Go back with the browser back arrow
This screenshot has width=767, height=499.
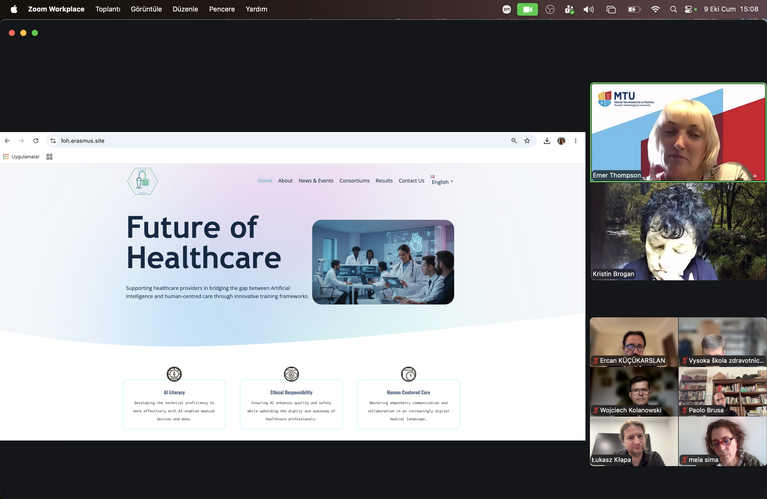pyautogui.click(x=7, y=141)
